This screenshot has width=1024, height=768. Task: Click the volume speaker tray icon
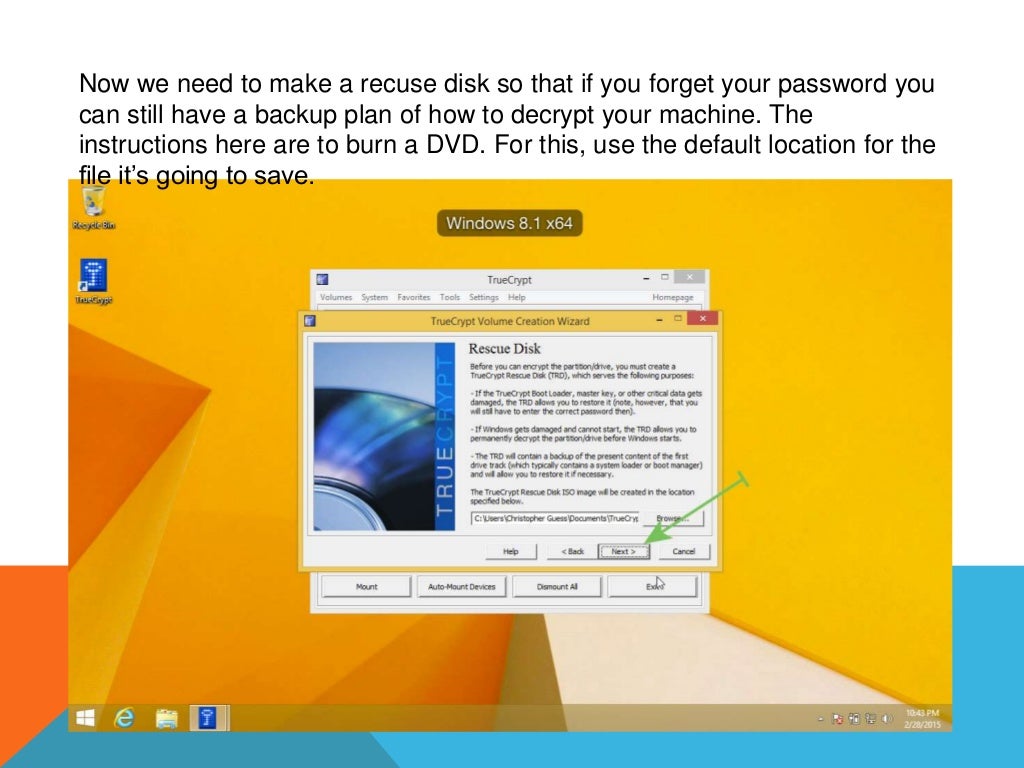point(886,719)
